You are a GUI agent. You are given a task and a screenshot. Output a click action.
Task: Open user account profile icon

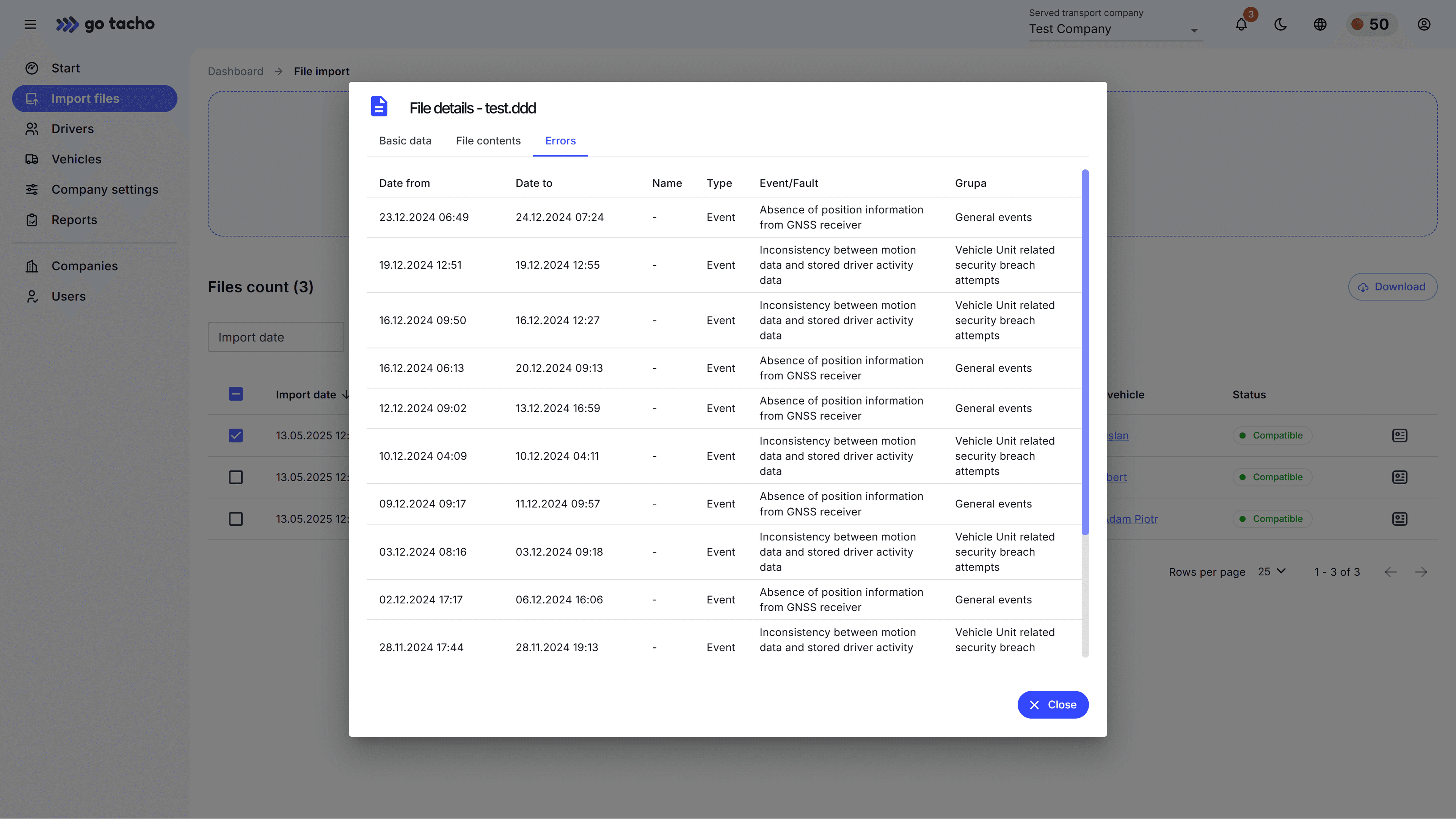1424,24
